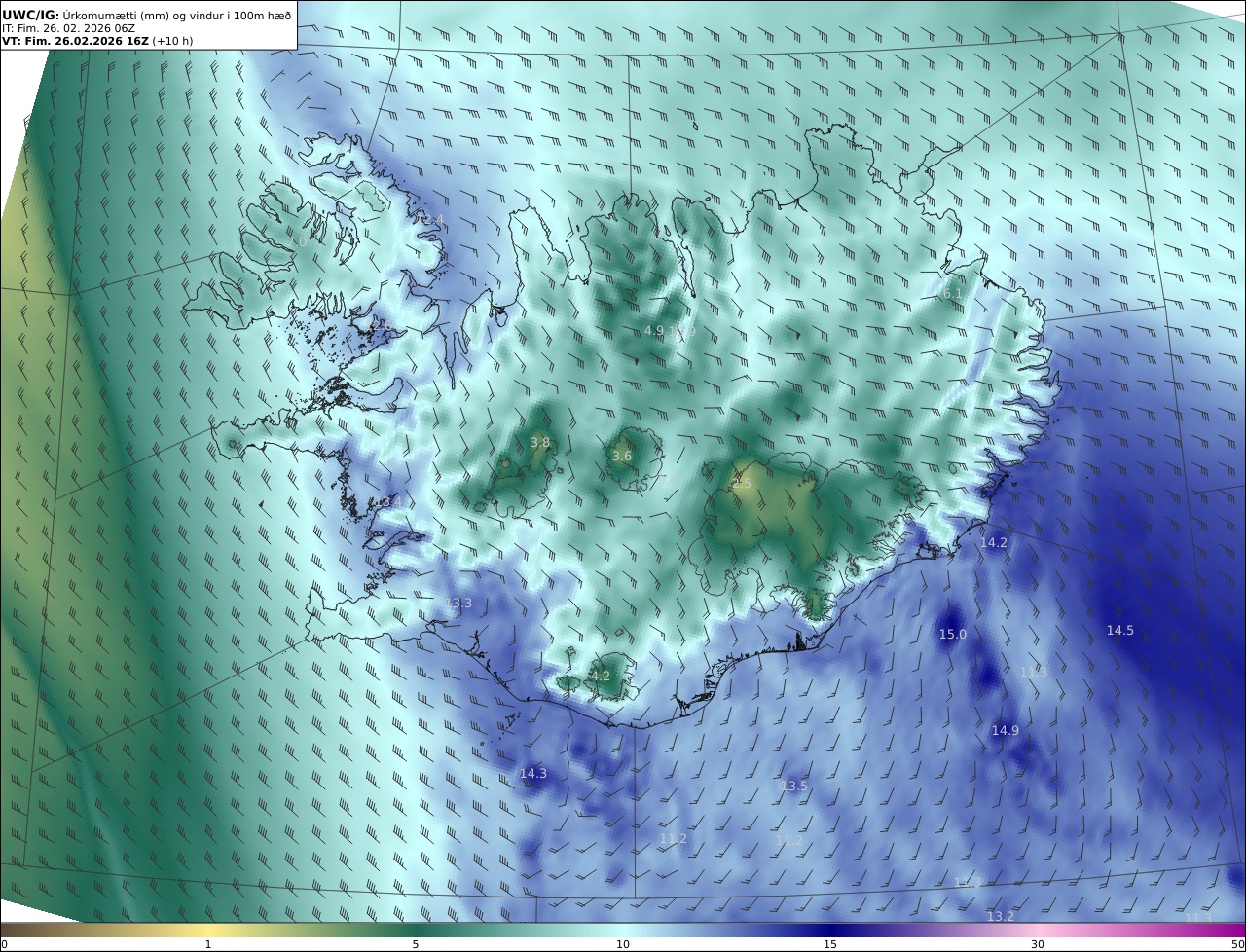The height and width of the screenshot is (952, 1246).
Task: Select the 14.5 value on the map
Action: click(1119, 630)
